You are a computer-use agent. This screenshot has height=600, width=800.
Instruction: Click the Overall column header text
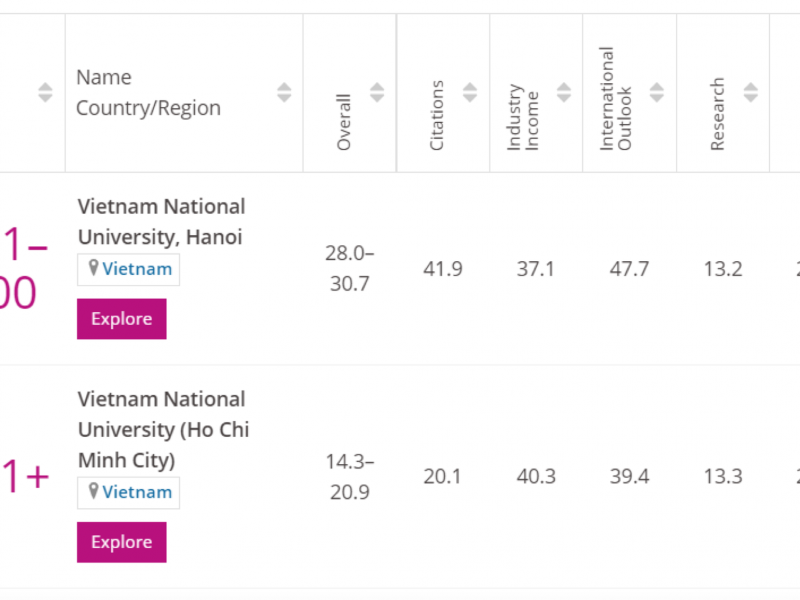[x=344, y=122]
